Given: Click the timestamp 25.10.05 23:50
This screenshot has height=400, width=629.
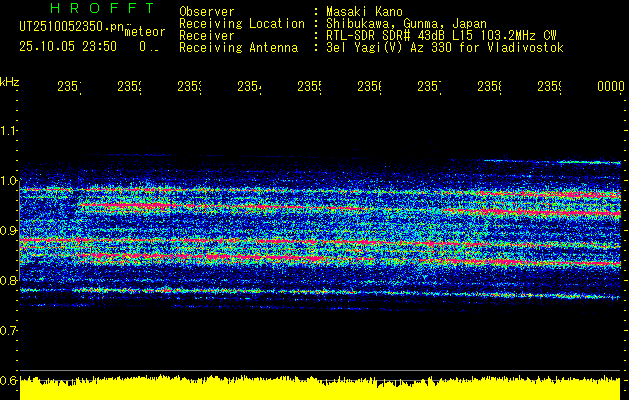Looking at the screenshot, I should tap(68, 47).
